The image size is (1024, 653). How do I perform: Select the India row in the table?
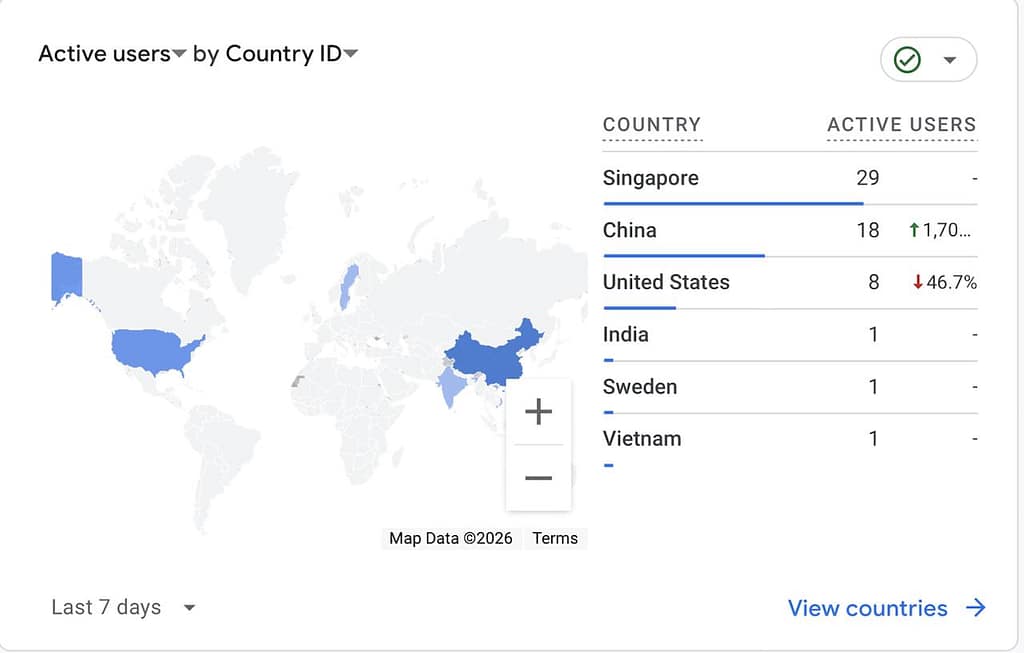[626, 334]
